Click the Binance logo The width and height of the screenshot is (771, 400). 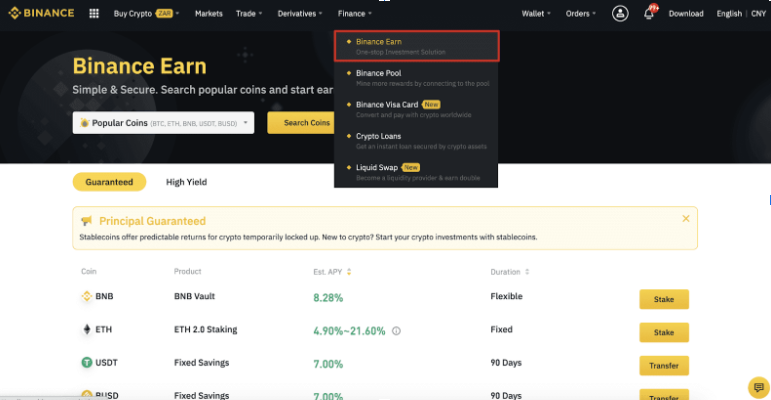click(x=41, y=13)
